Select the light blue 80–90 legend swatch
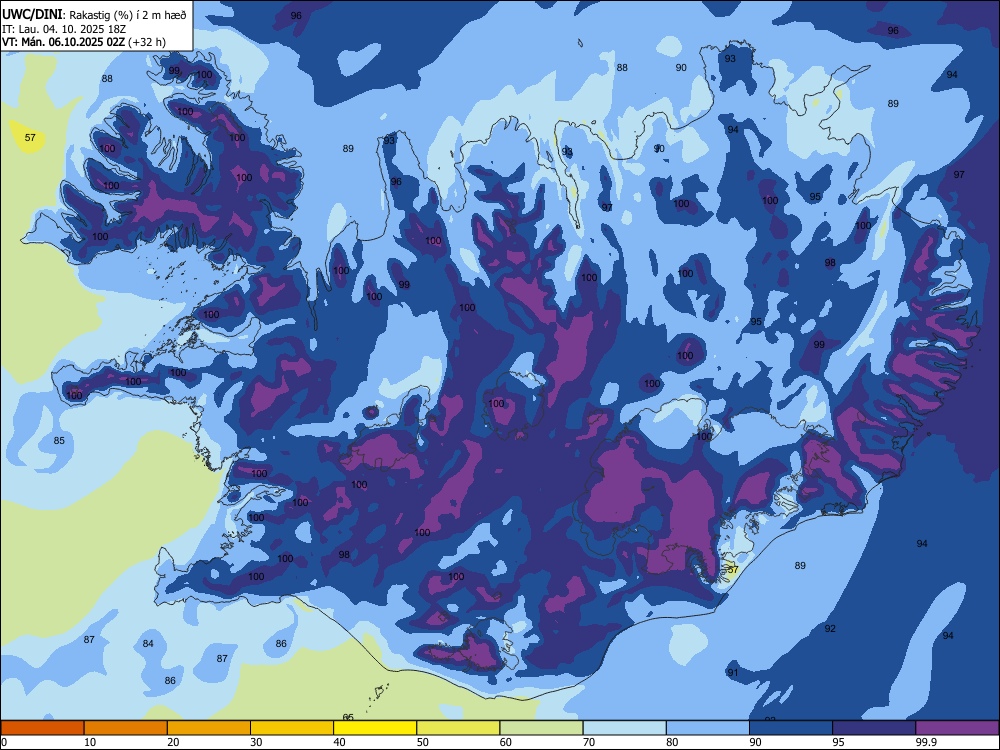 [x=708, y=728]
